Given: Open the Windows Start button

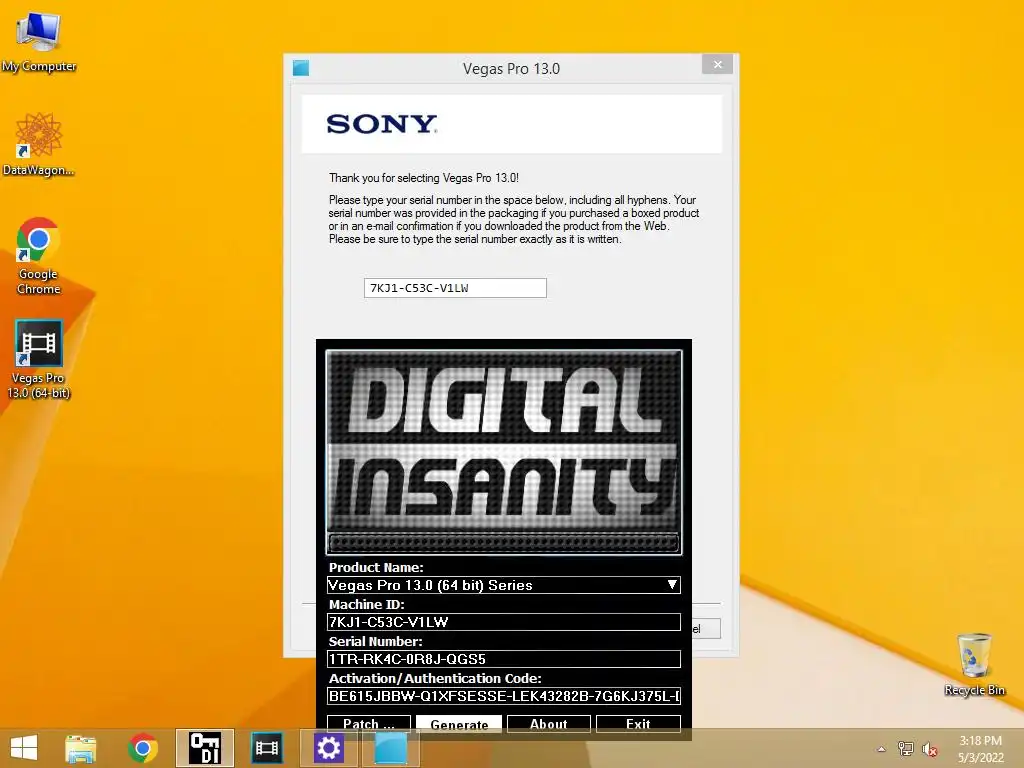Looking at the screenshot, I should tap(24, 748).
